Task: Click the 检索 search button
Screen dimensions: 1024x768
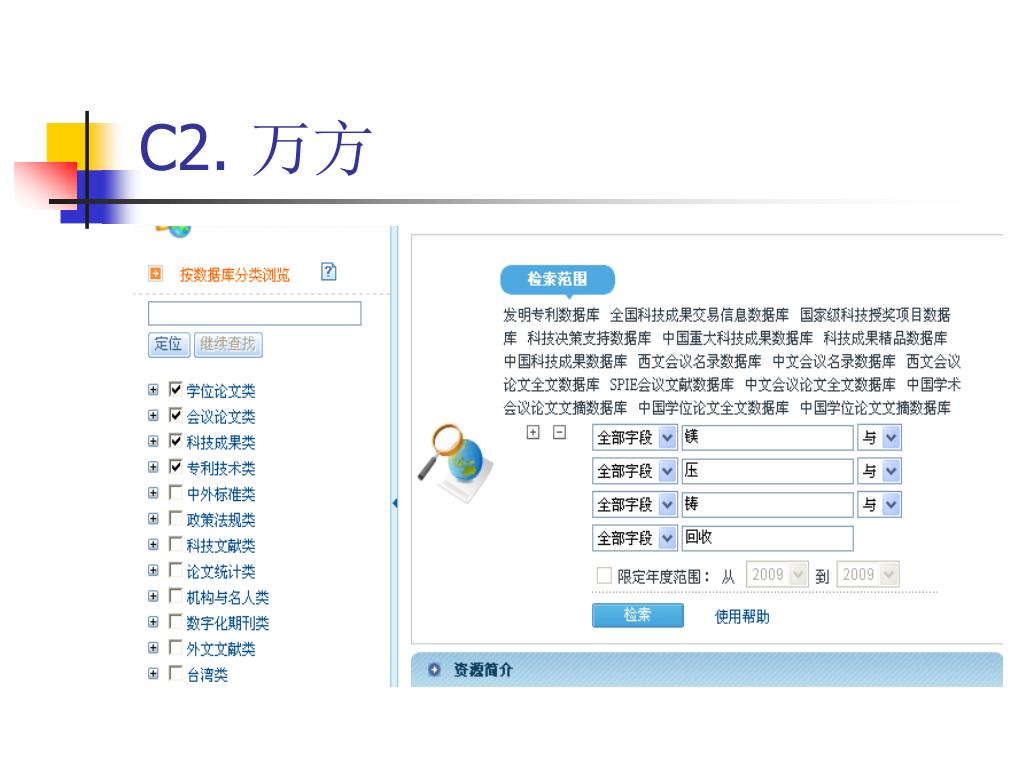Action: pyautogui.click(x=637, y=615)
